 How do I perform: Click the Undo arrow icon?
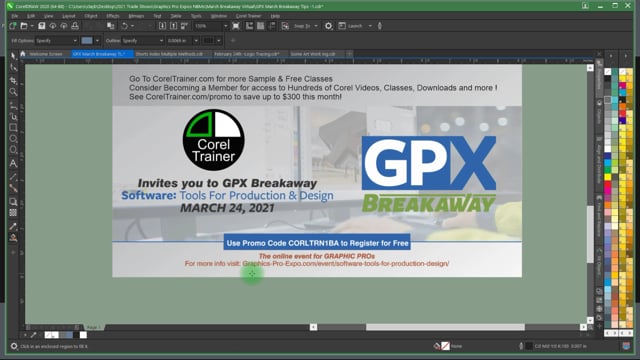pos(124,26)
